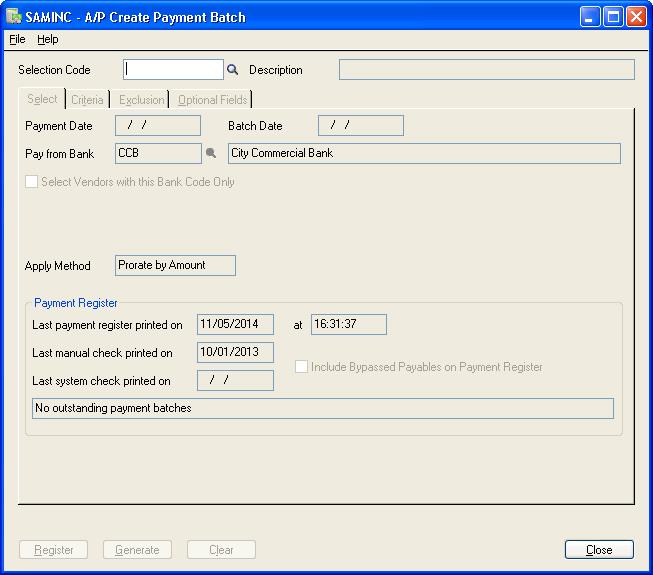
Task: Click the Payment Date field
Action: click(x=158, y=125)
